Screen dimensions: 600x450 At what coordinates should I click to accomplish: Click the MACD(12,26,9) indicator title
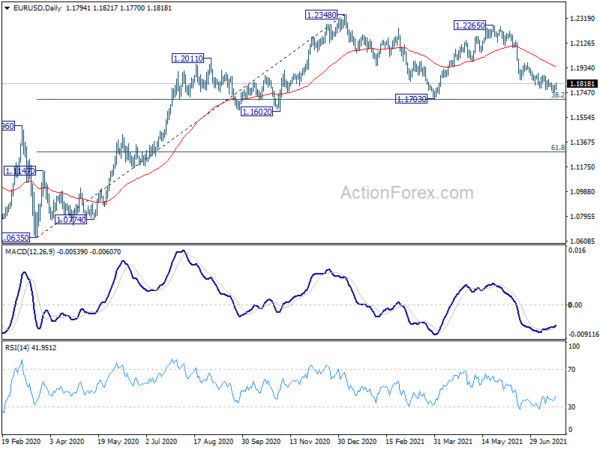30,252
